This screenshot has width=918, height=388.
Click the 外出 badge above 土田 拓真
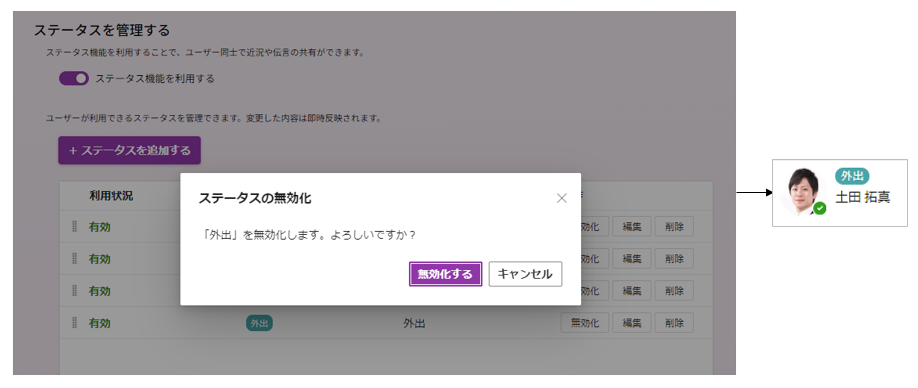(x=852, y=176)
